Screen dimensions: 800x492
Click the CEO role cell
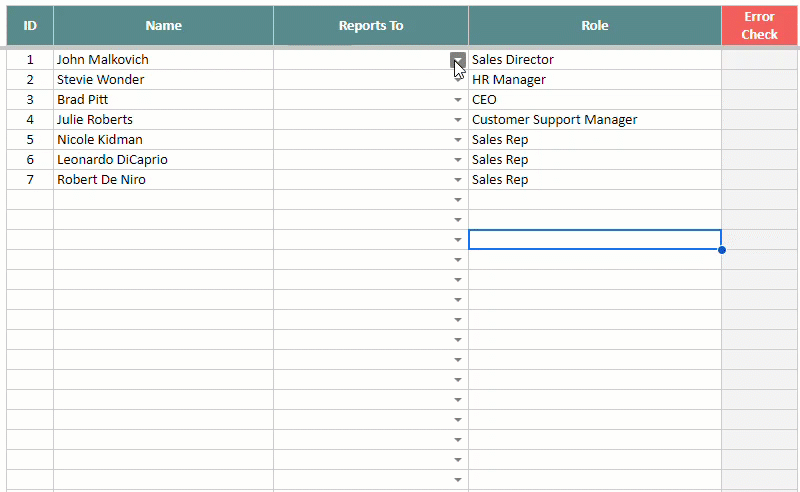595,100
